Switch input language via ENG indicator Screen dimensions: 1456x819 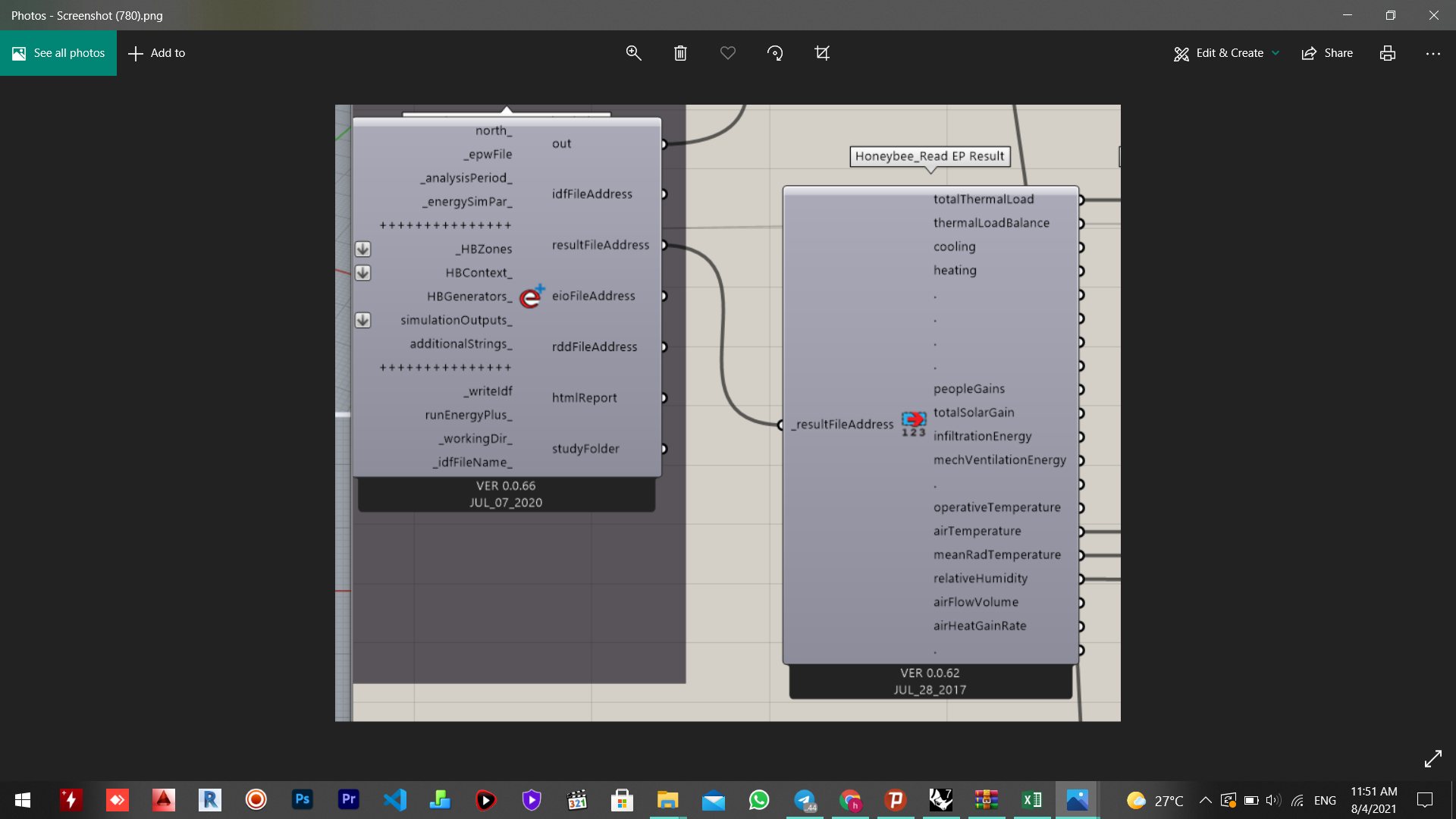pos(1325,800)
